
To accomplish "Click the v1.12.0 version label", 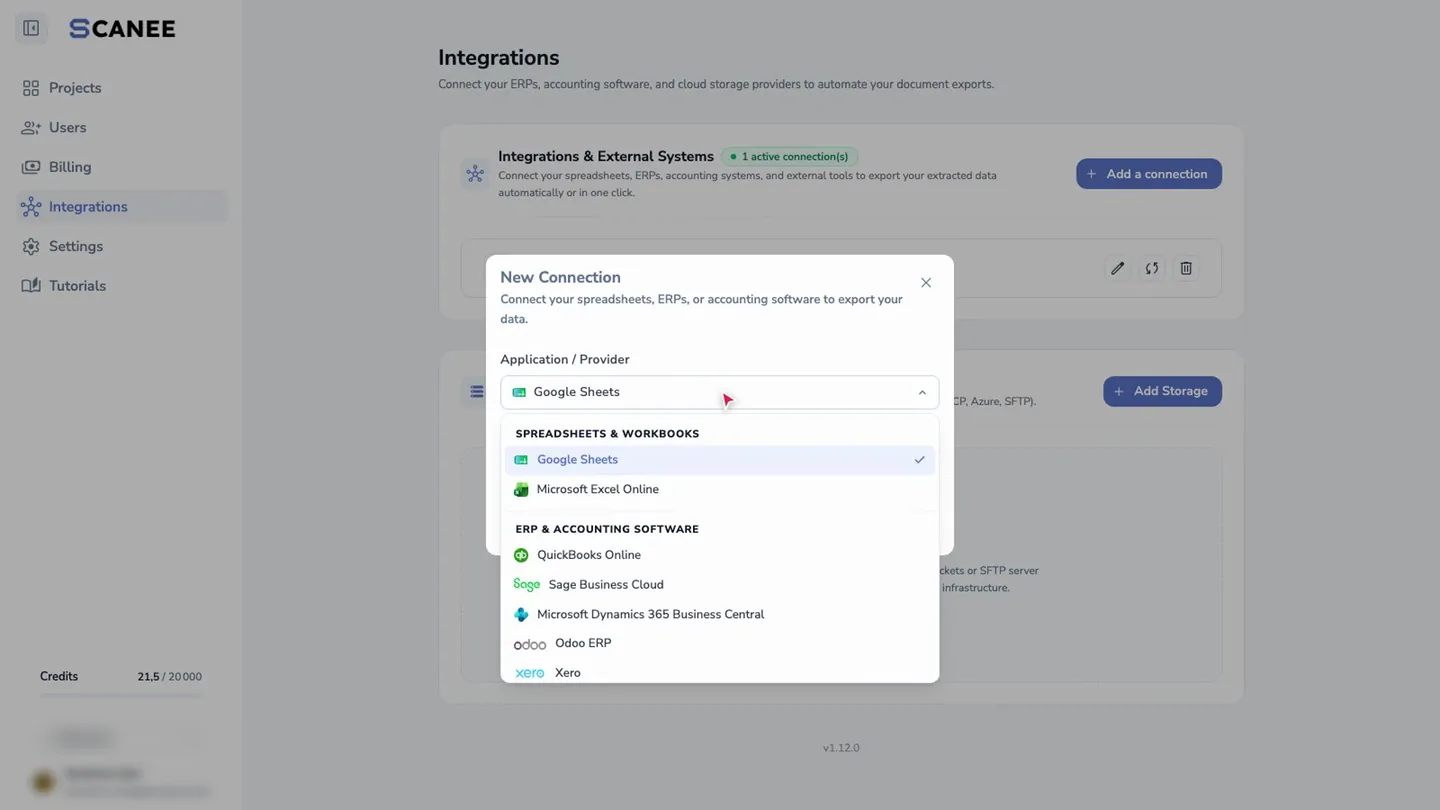I will [x=841, y=748].
